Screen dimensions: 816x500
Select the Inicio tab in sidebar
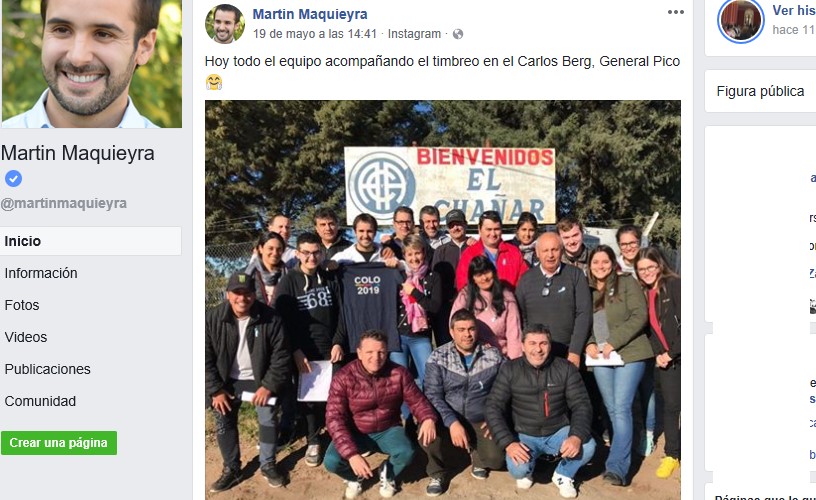[x=91, y=241]
